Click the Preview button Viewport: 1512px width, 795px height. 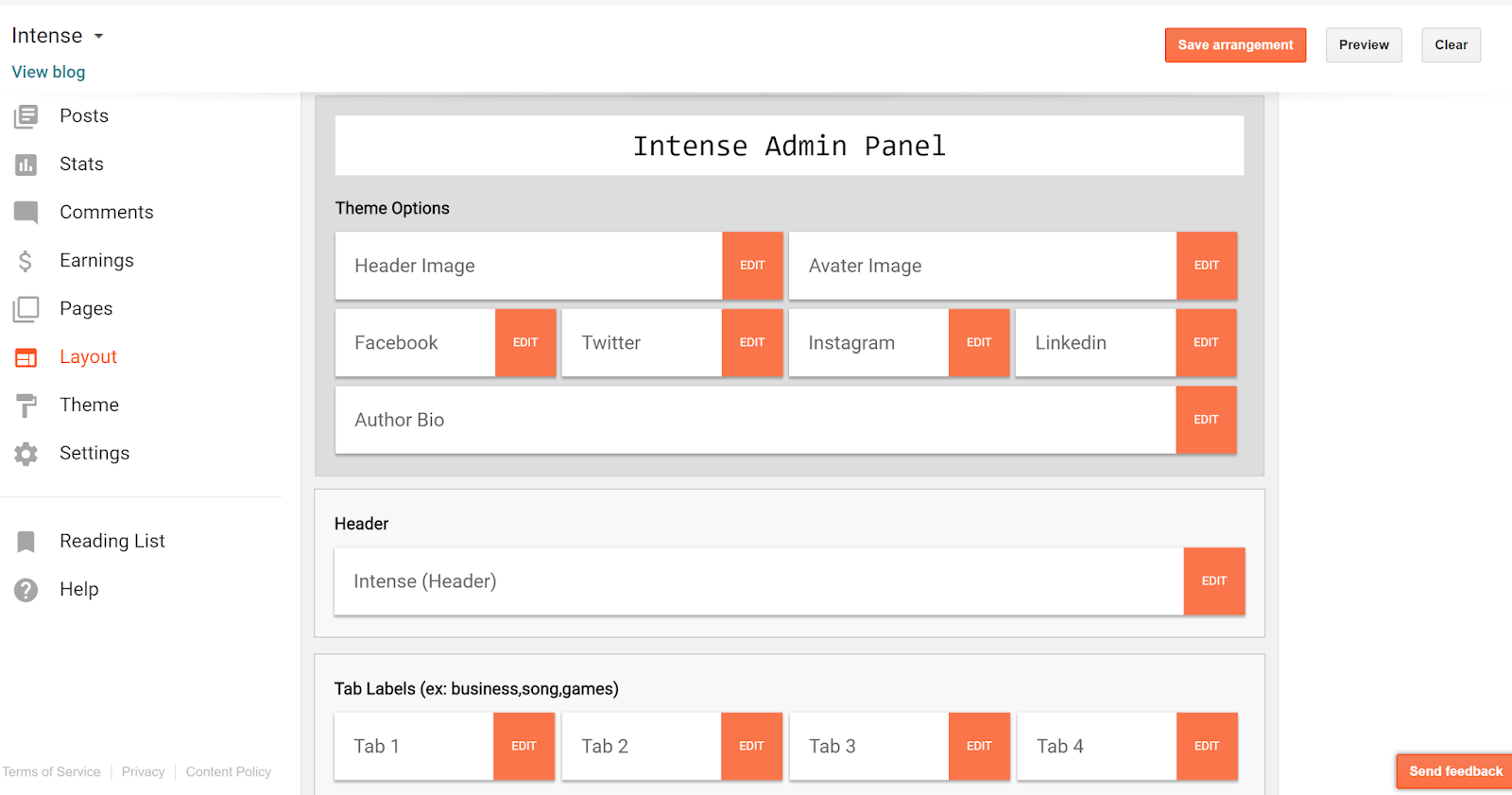tap(1364, 45)
